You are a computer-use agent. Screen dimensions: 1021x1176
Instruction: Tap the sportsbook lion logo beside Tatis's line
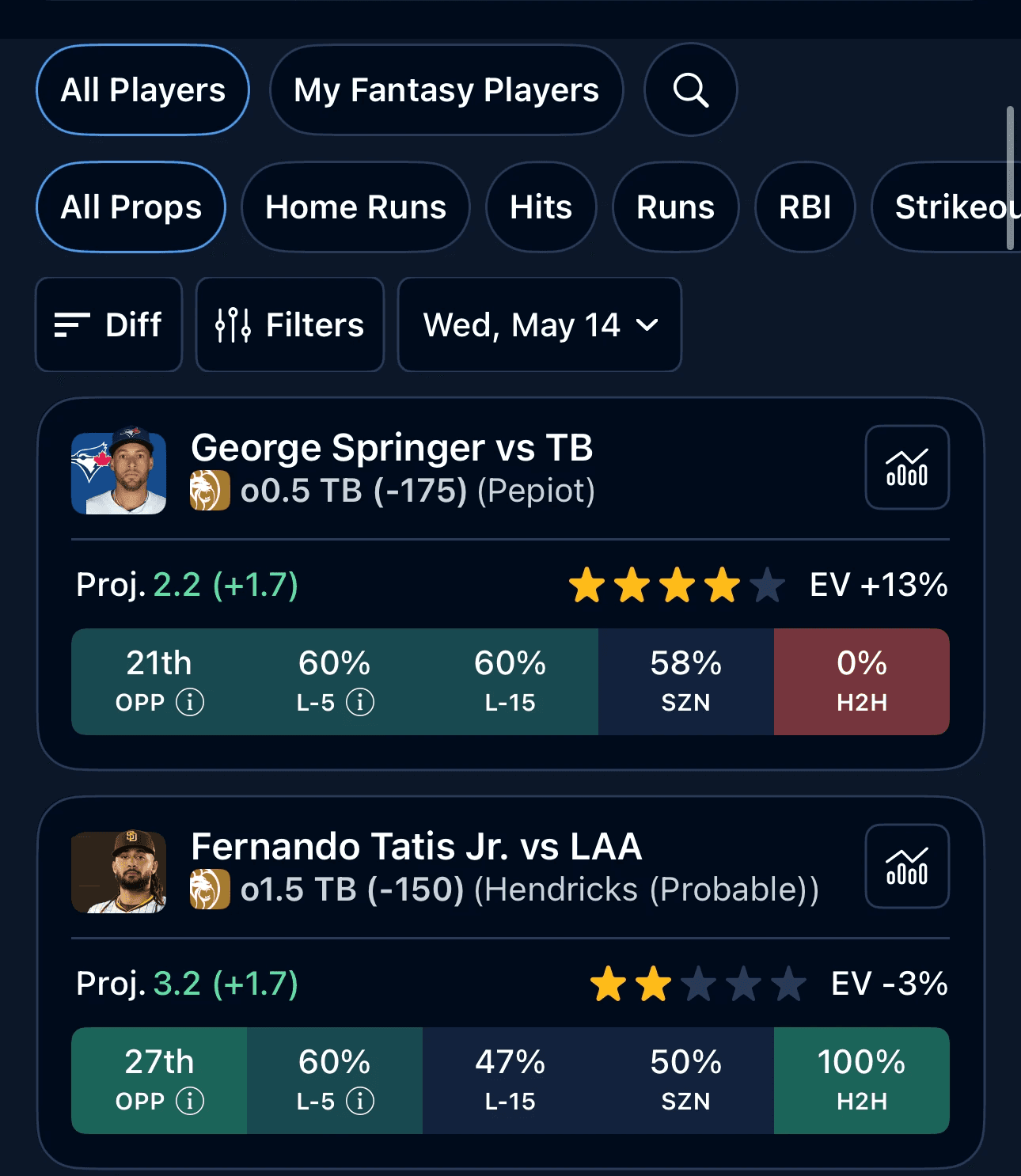pos(210,890)
